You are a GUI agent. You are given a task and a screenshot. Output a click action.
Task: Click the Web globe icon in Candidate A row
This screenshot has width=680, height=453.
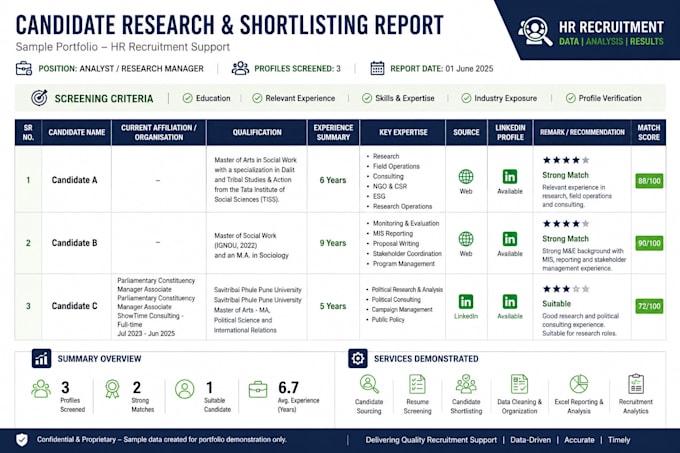466,176
